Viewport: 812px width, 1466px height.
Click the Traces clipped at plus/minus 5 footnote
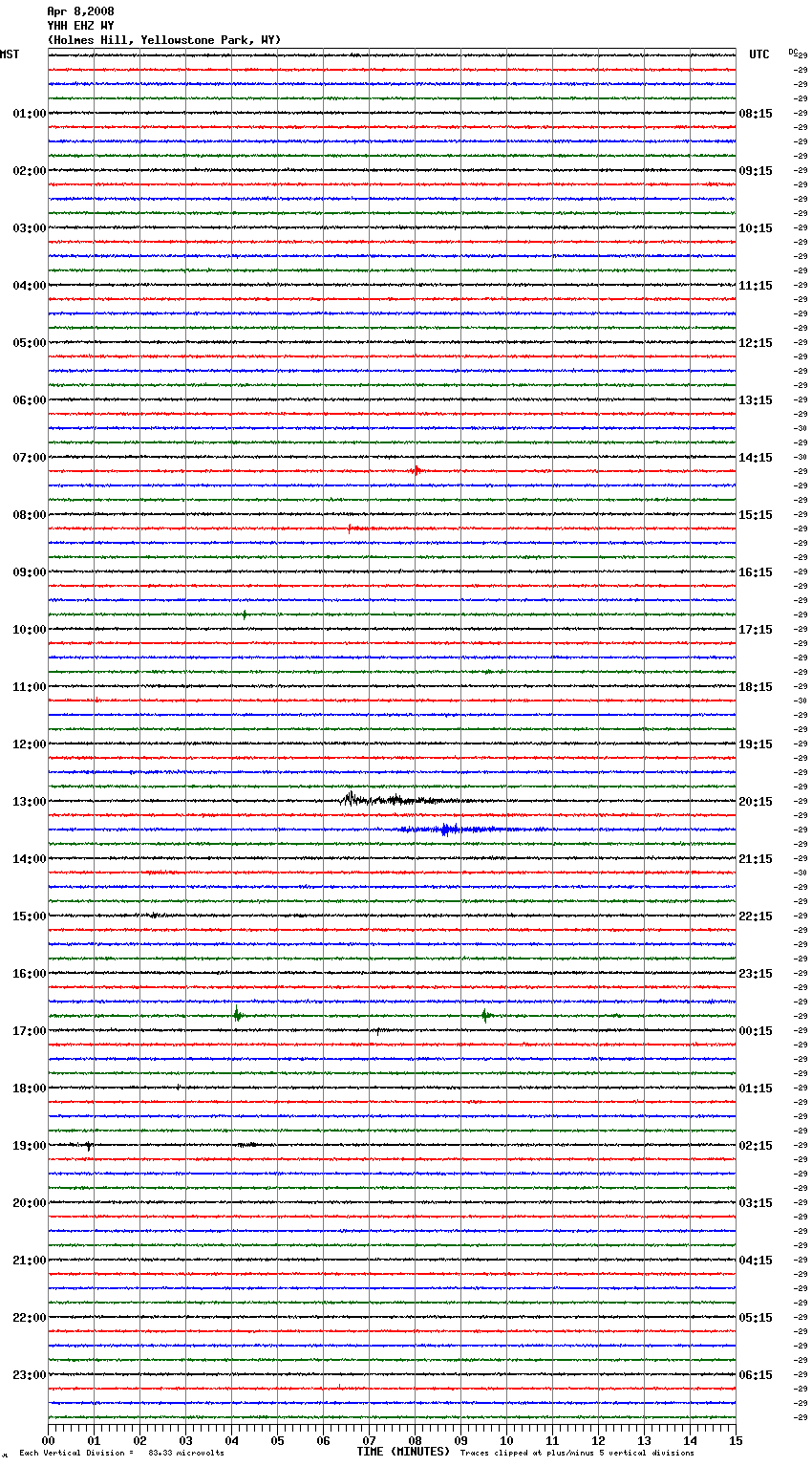tap(577, 1453)
